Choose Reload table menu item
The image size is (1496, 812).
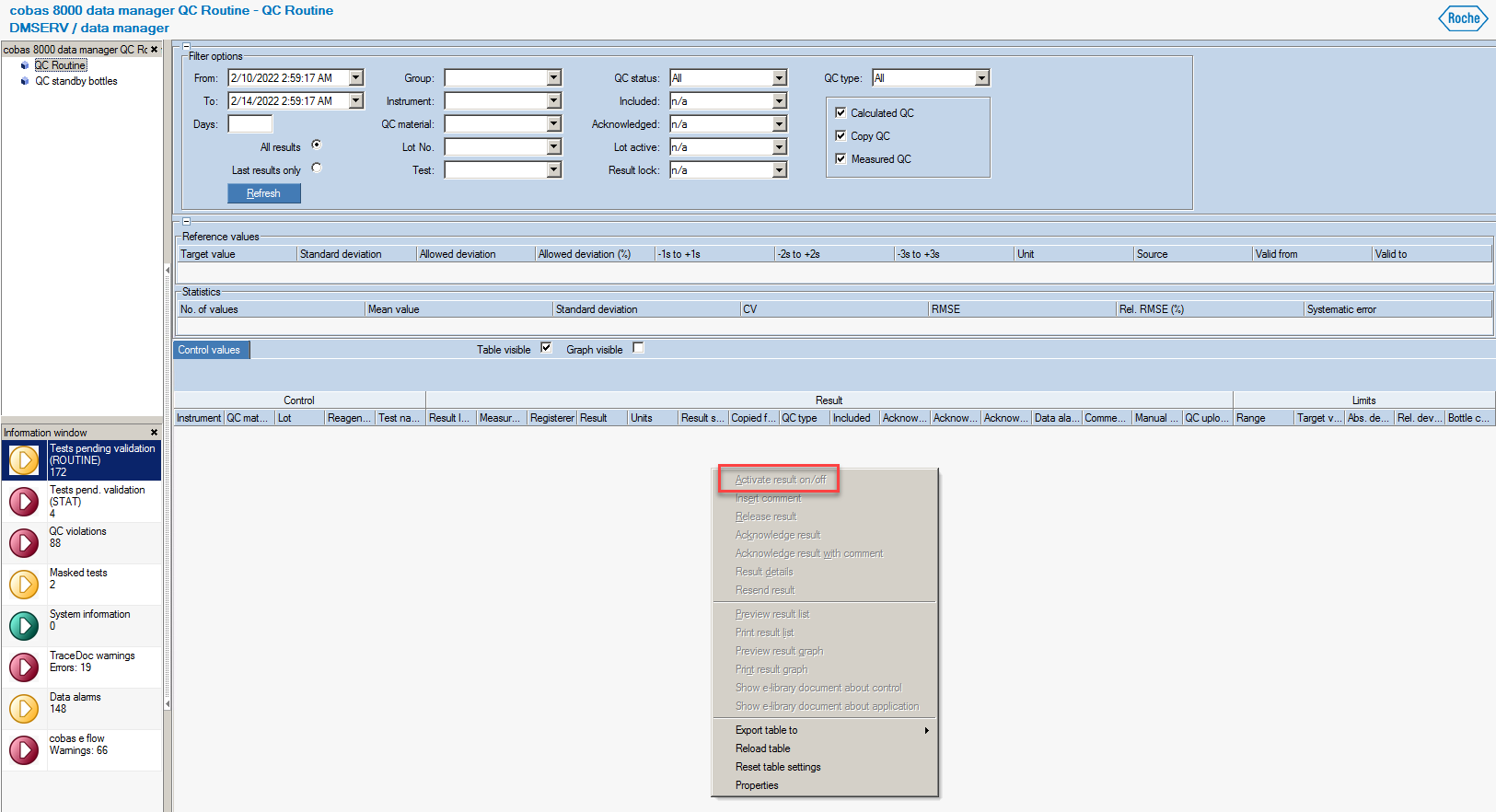[825, 748]
